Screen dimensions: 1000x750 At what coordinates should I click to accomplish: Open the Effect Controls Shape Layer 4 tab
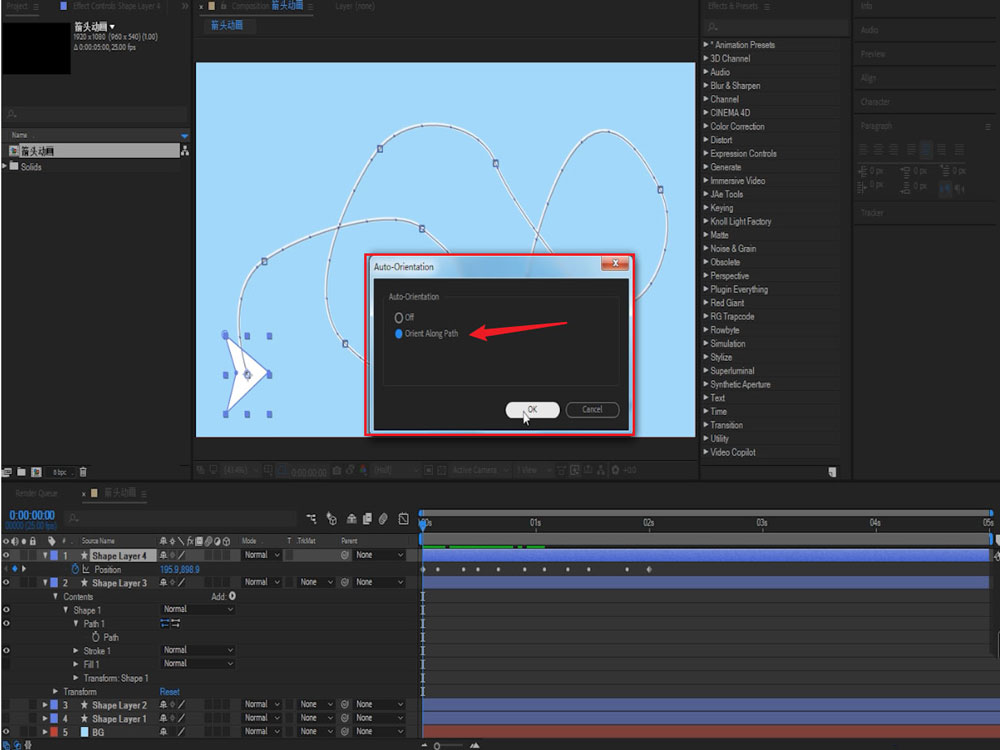click(x=115, y=6)
